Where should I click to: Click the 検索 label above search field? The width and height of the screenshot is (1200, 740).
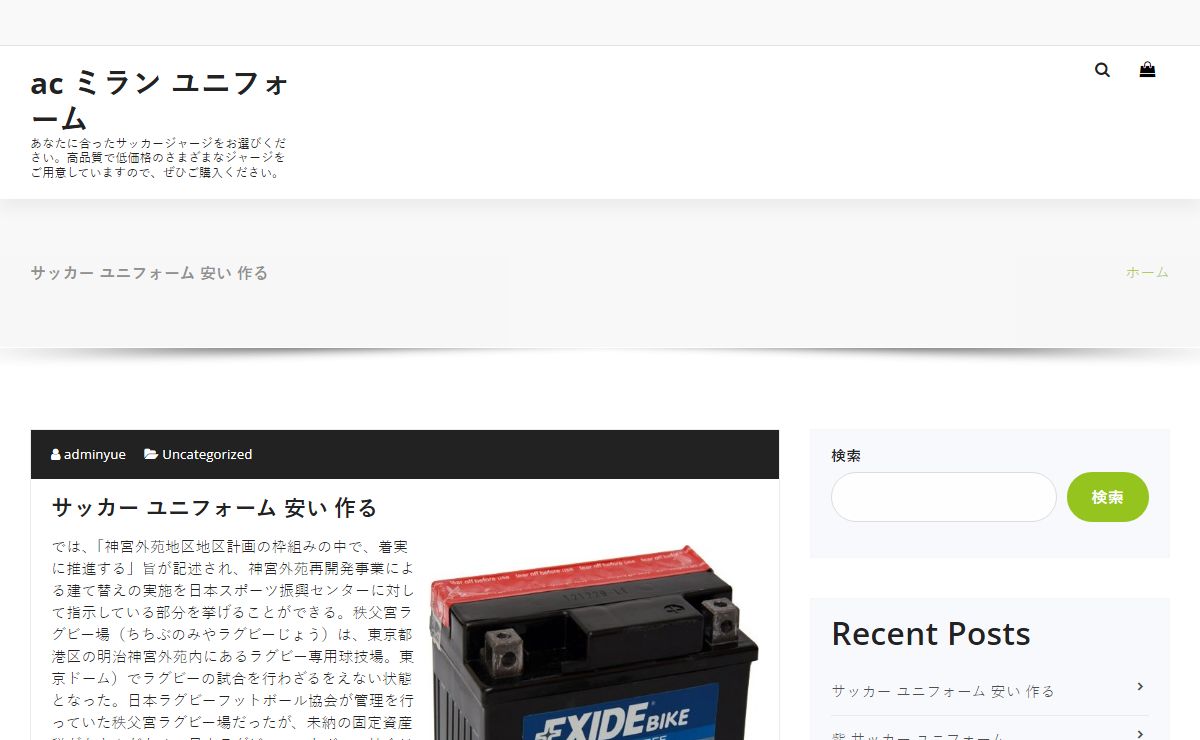[x=846, y=455]
